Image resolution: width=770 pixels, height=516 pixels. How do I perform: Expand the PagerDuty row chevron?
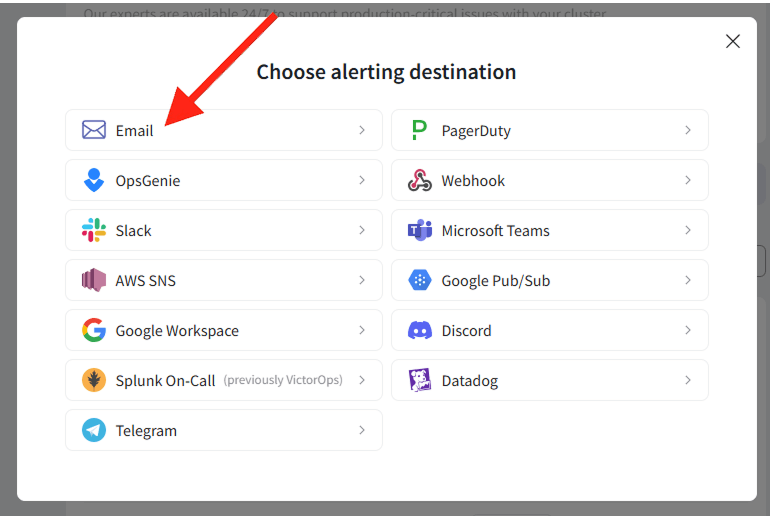coord(688,130)
